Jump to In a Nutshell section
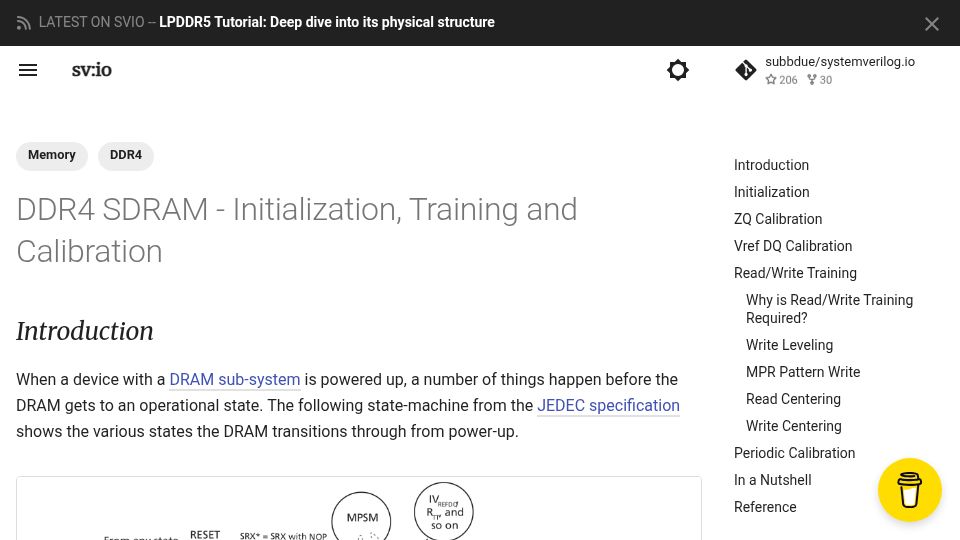The width and height of the screenshot is (960, 540). (773, 479)
